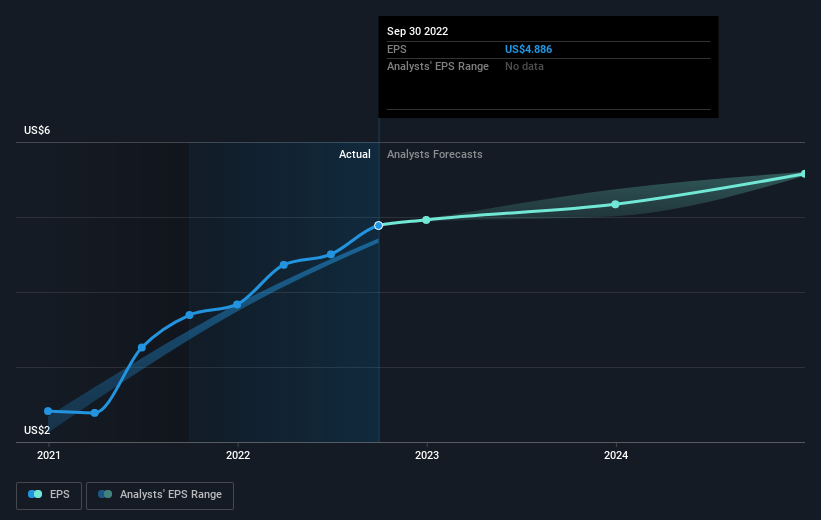This screenshot has height=520, width=821.
Task: Click the 'Sep 30 2022' tooltip date
Action: point(417,31)
